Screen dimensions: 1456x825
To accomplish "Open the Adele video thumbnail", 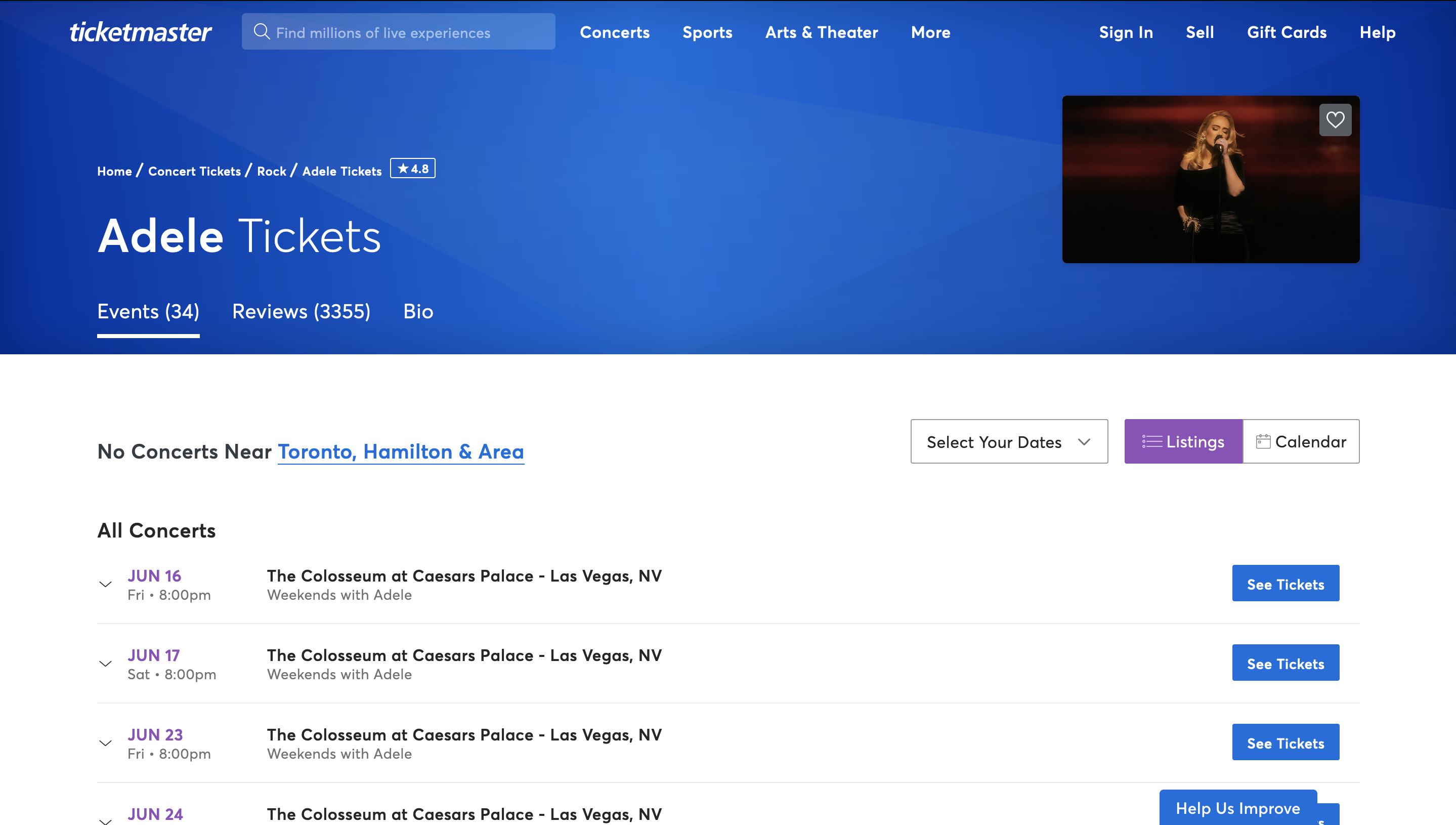I will coord(1211,180).
